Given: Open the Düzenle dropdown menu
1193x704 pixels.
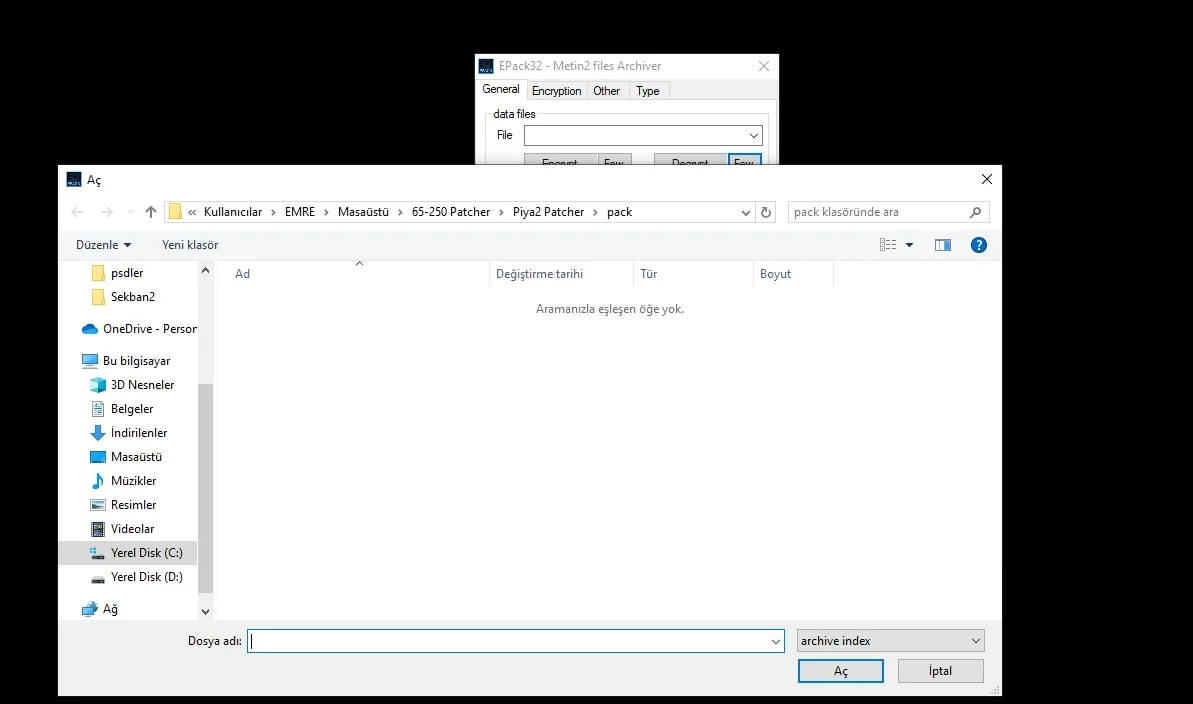Looking at the screenshot, I should [x=103, y=245].
